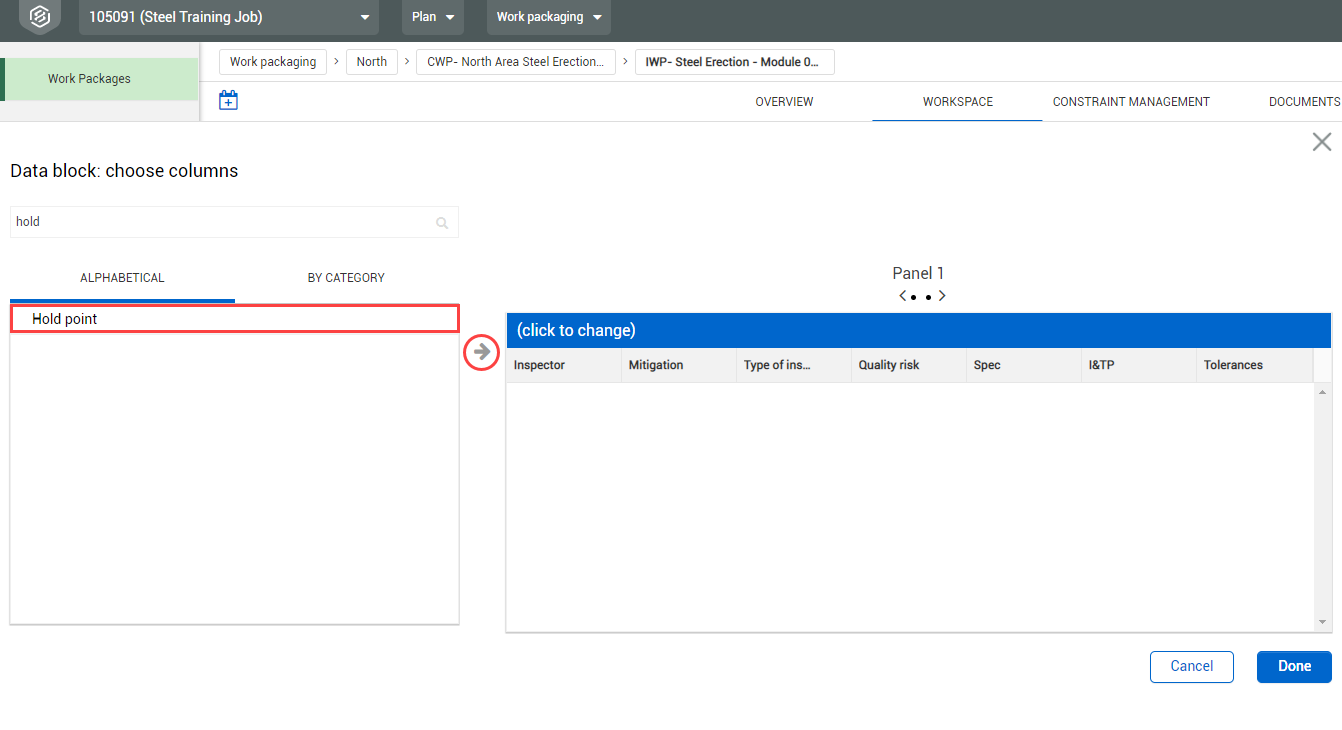Expand the Plan dropdown menu
Viewport: 1342px width, 730px height.
(432, 17)
